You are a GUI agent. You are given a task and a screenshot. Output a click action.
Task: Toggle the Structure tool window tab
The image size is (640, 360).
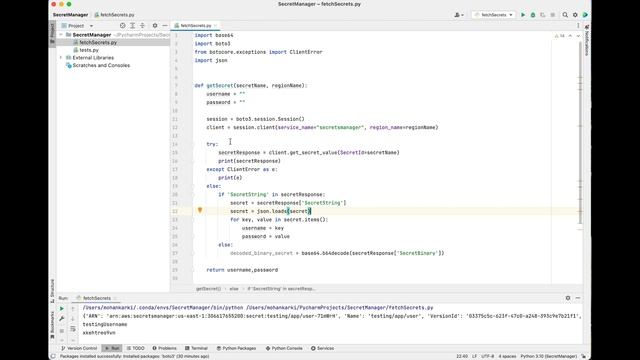pos(52,291)
